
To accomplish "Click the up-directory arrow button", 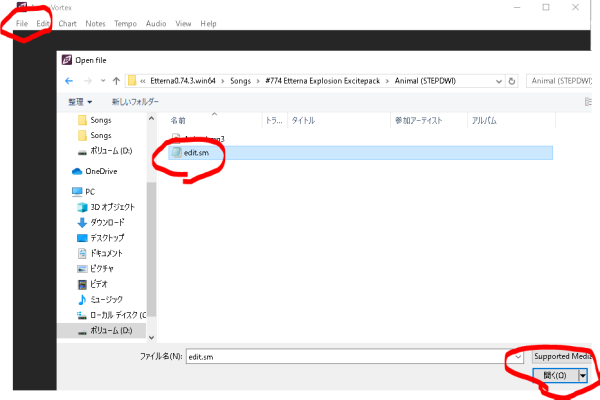I will pos(117,81).
